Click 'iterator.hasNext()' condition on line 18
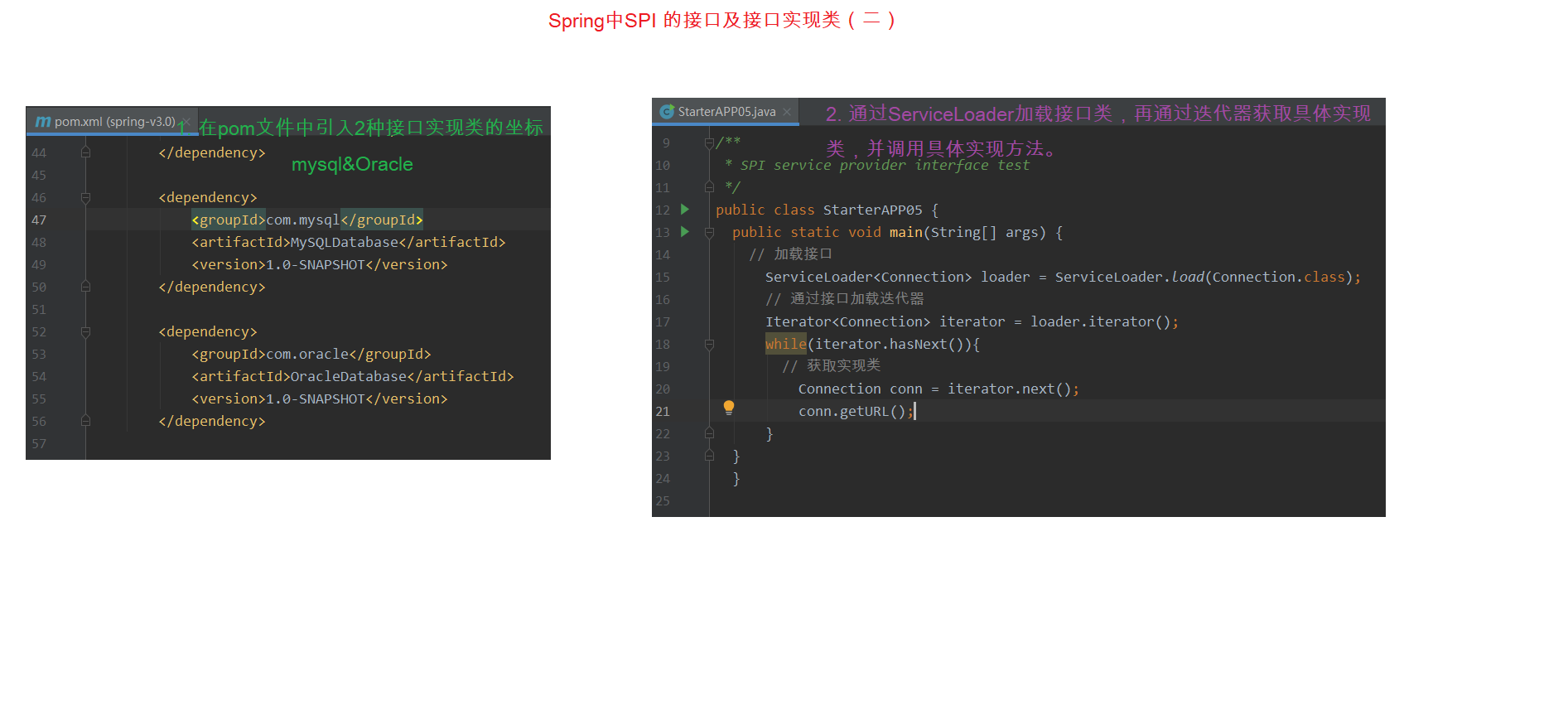 (x=889, y=344)
